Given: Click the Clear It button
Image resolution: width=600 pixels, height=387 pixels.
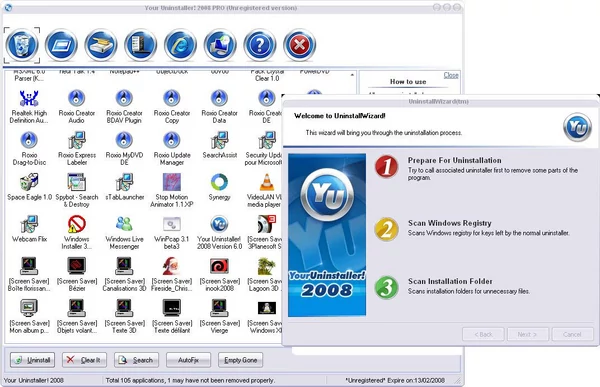Looking at the screenshot, I should (x=85, y=360).
